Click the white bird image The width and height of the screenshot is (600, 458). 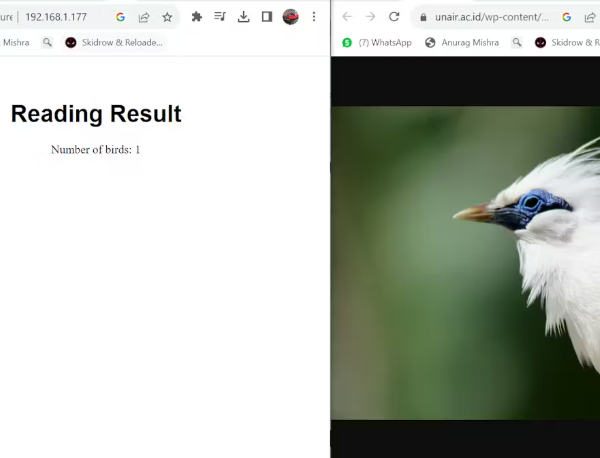click(465, 263)
